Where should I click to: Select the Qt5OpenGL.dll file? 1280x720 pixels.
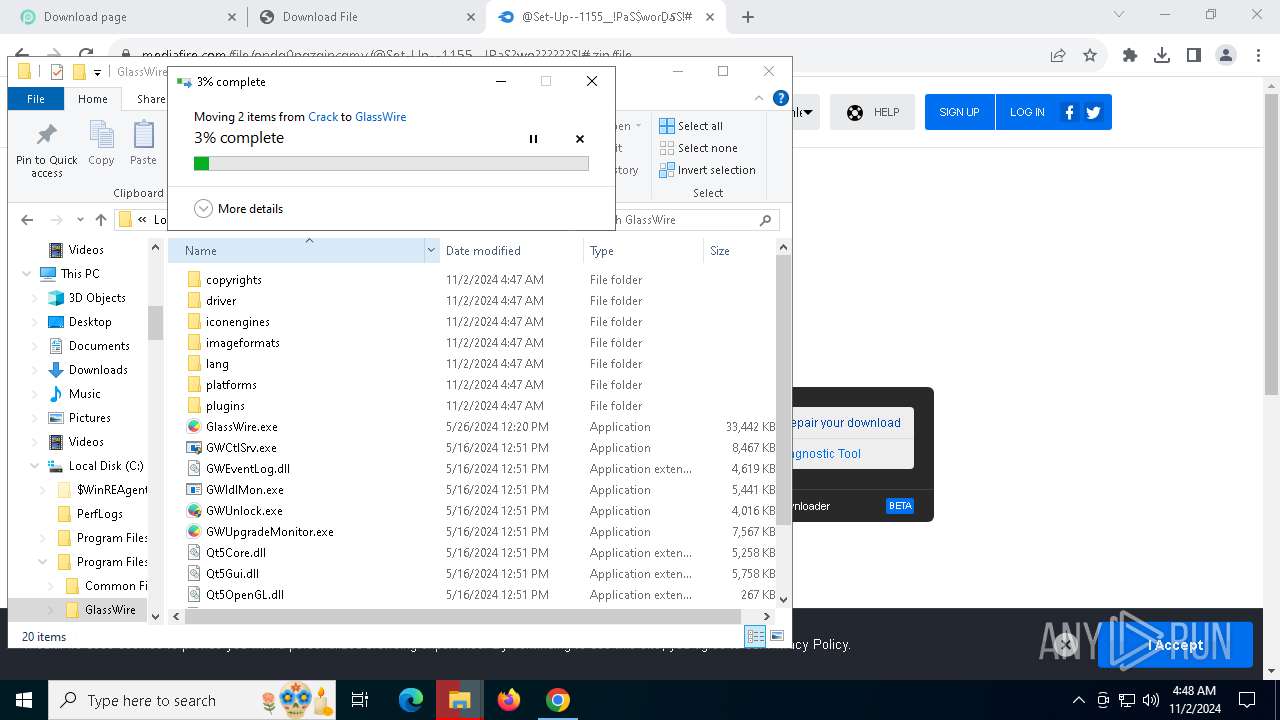(245, 595)
